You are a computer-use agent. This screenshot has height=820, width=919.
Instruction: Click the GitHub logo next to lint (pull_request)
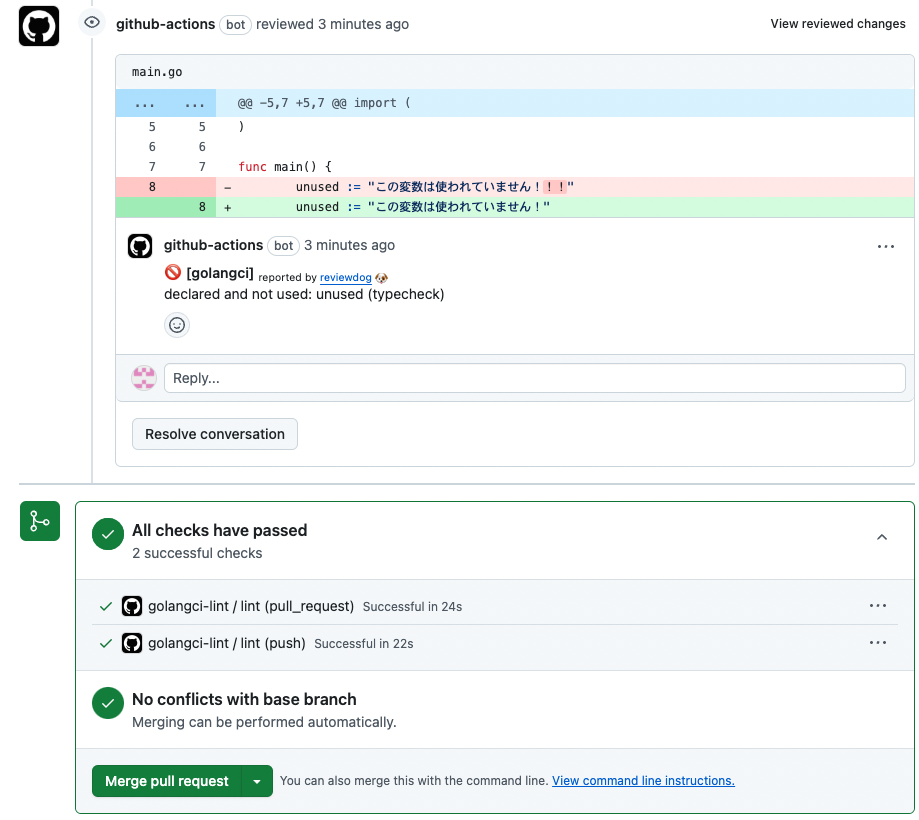coord(132,606)
